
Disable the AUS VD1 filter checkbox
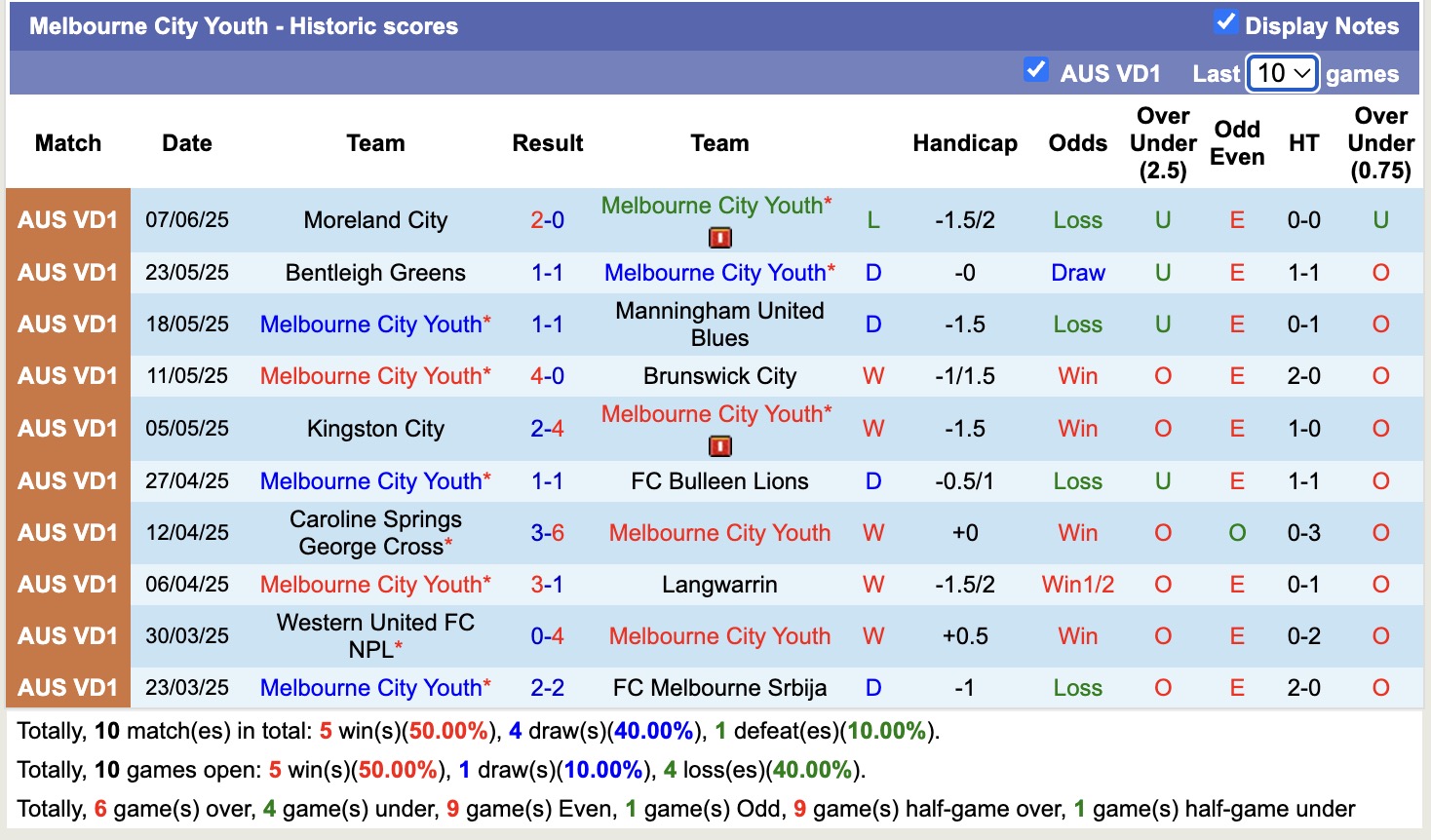1036,70
